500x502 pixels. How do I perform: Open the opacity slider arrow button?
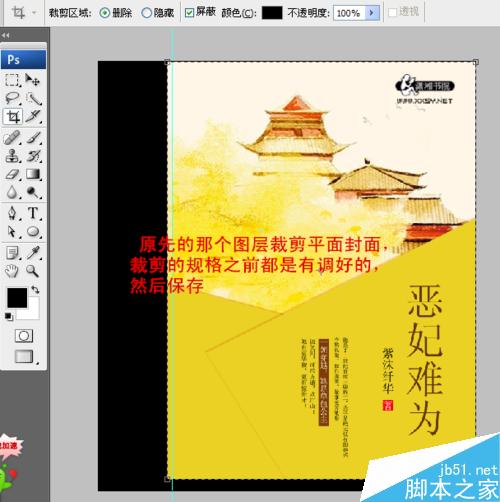[372, 13]
